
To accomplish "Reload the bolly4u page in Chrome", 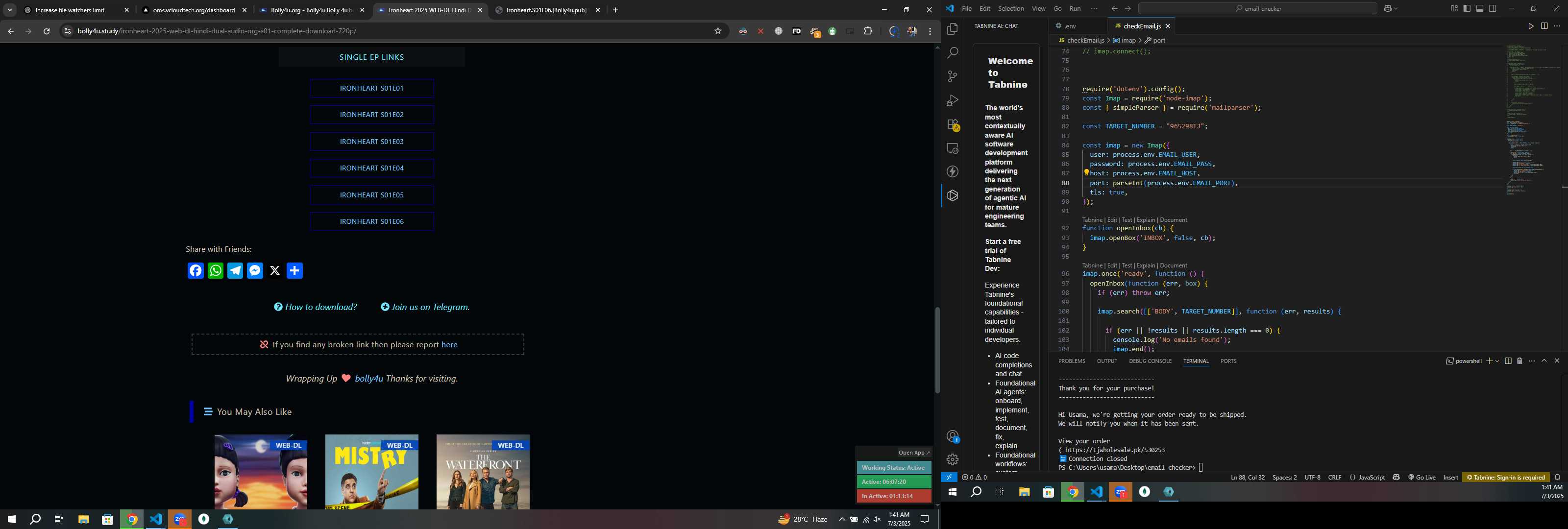I will [46, 31].
